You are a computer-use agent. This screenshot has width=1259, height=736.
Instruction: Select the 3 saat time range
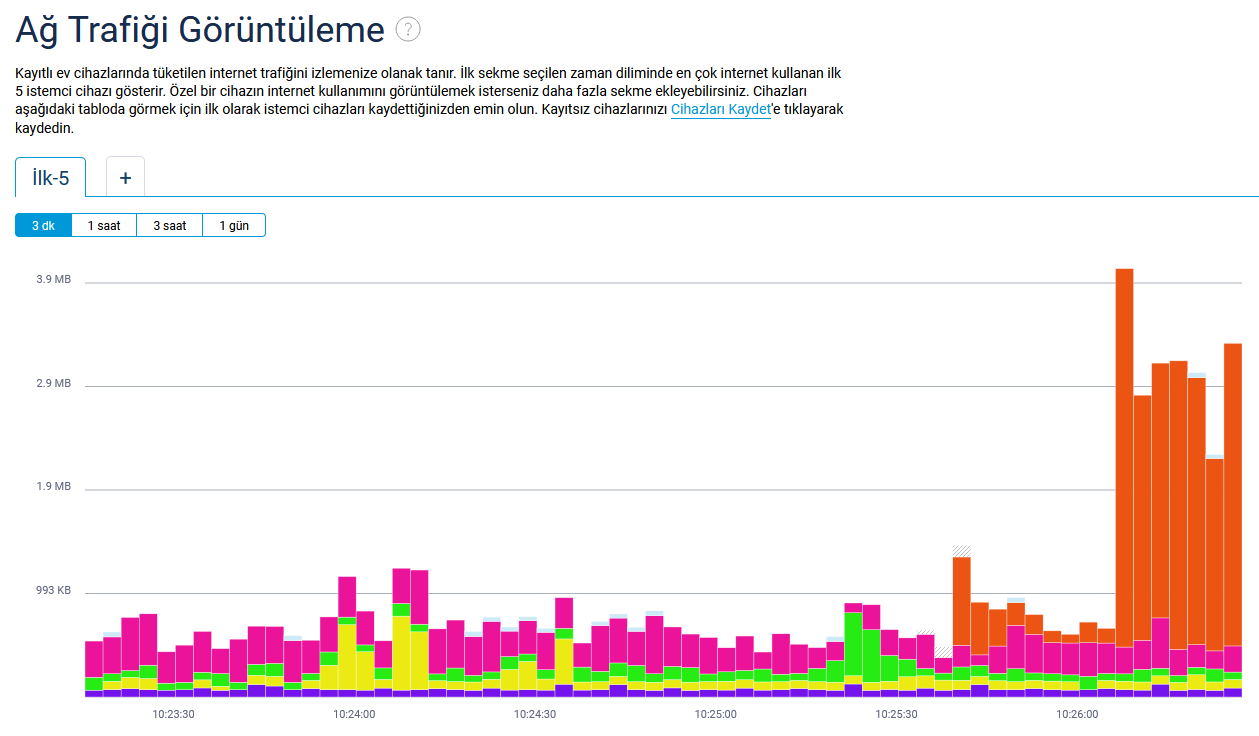(170, 225)
